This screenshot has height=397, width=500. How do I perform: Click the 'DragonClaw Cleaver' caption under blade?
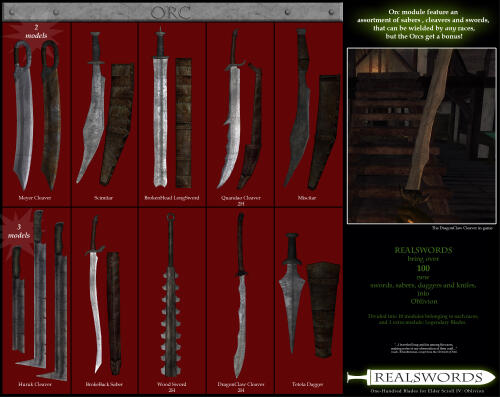241,384
